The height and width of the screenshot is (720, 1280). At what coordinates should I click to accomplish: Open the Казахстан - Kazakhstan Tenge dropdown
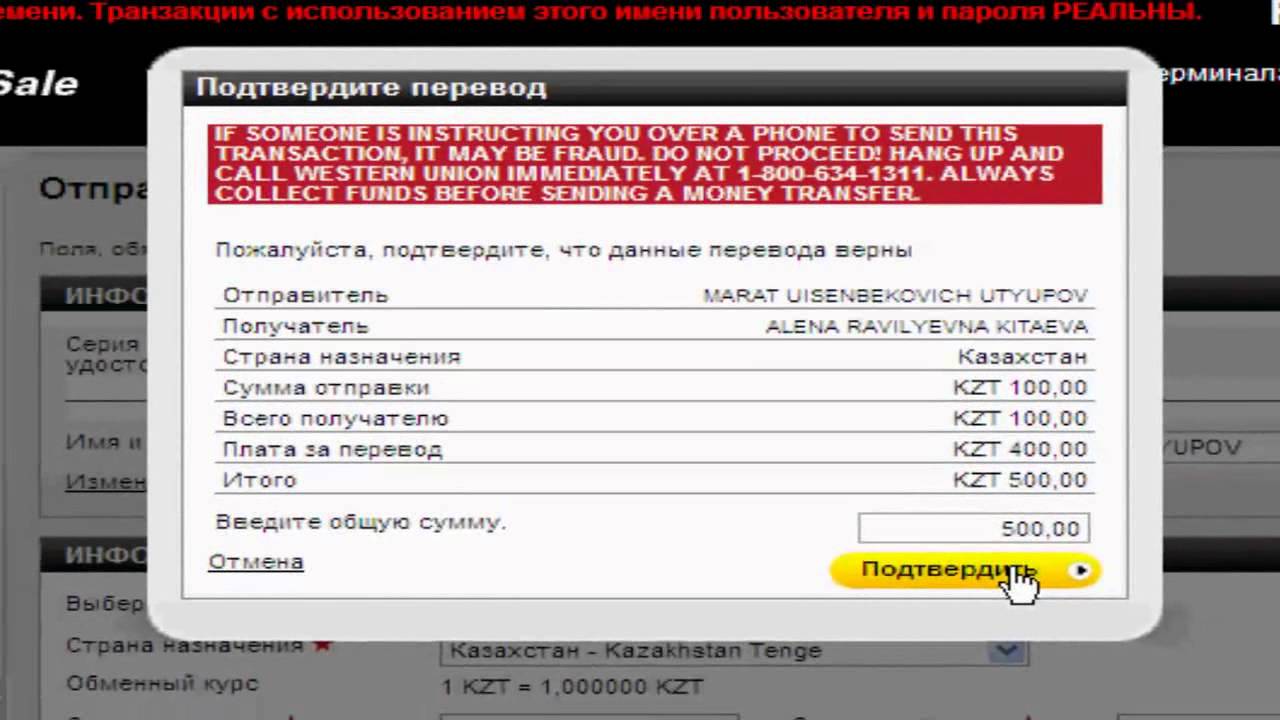click(734, 650)
